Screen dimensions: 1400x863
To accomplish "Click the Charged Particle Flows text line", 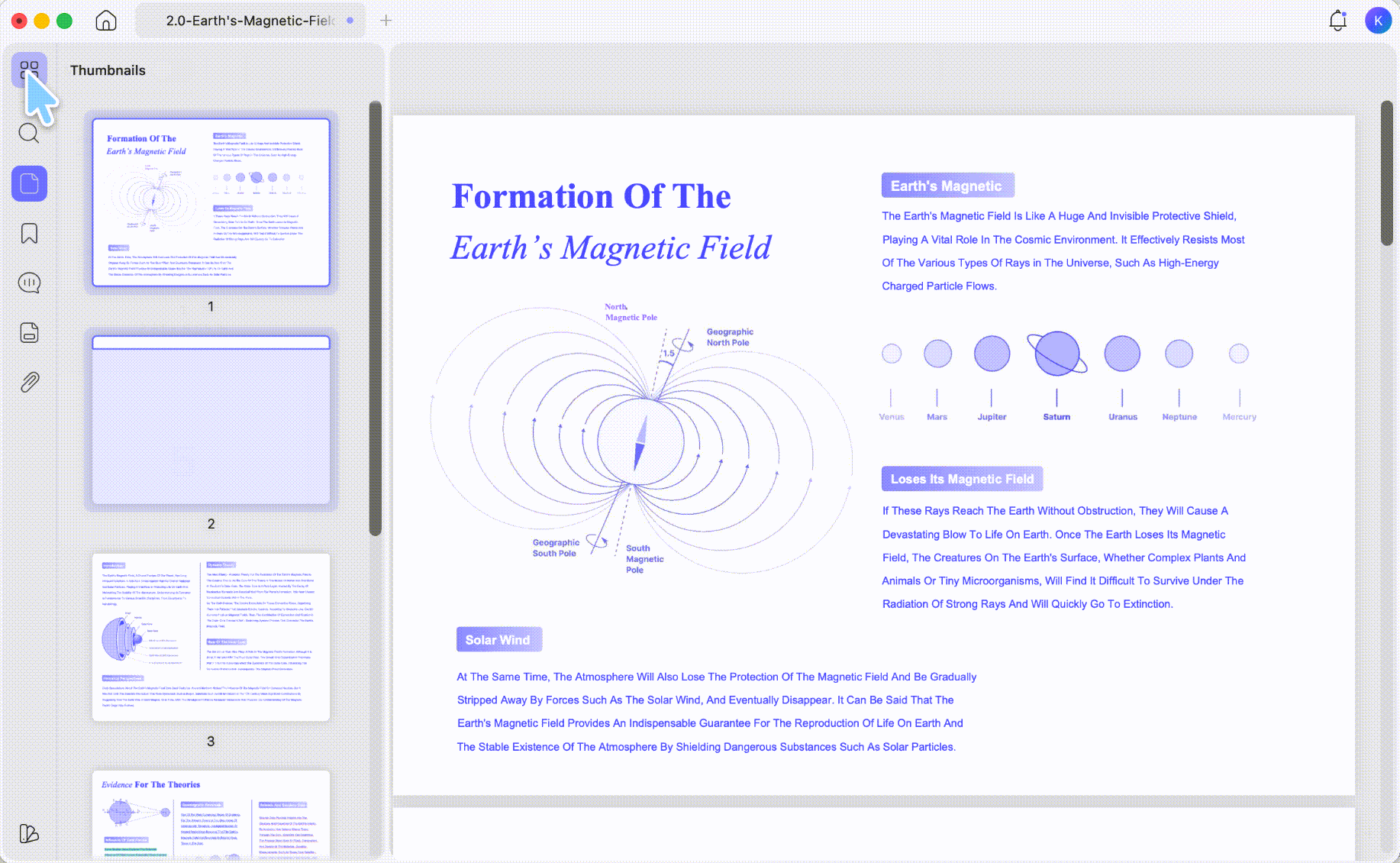I will coord(939,286).
